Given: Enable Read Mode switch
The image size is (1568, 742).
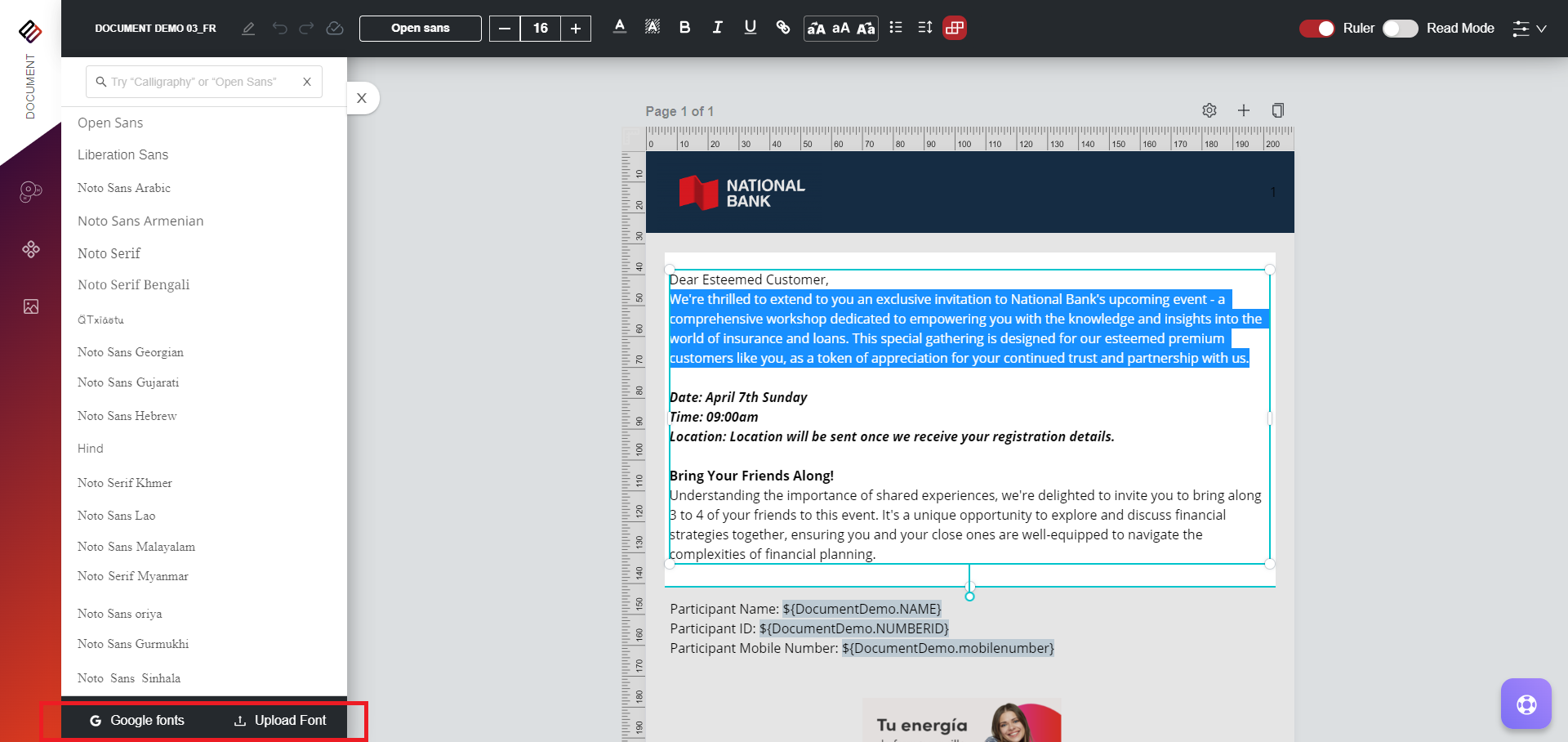Looking at the screenshot, I should pyautogui.click(x=1400, y=29).
